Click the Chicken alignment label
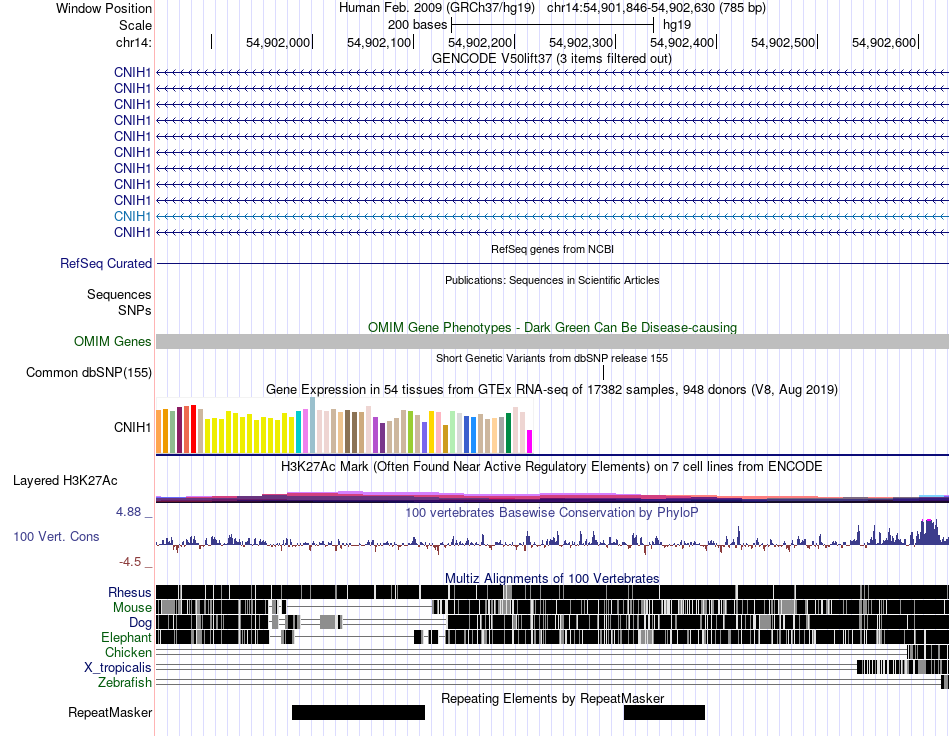The width and height of the screenshot is (950, 736). click(128, 652)
